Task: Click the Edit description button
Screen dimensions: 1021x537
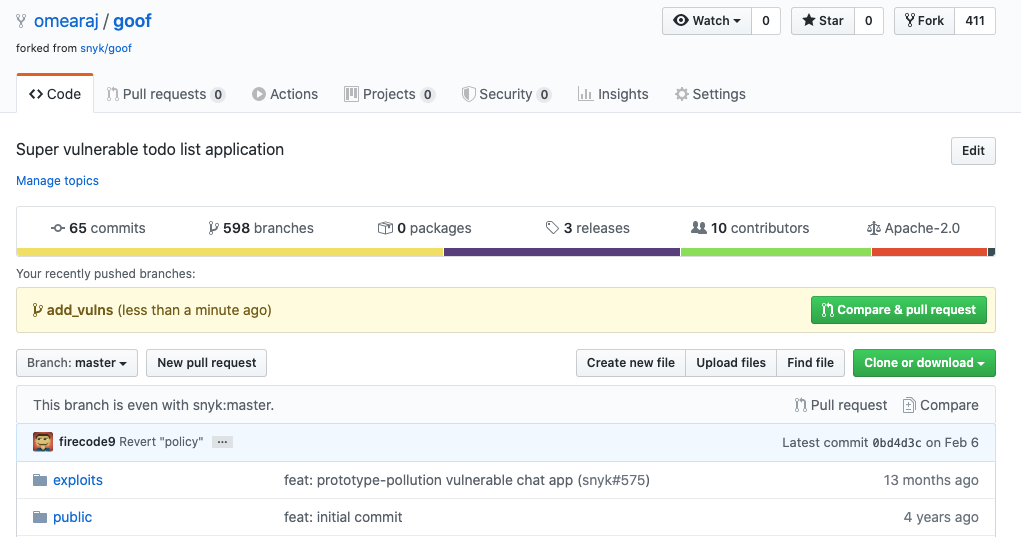Action: [973, 151]
